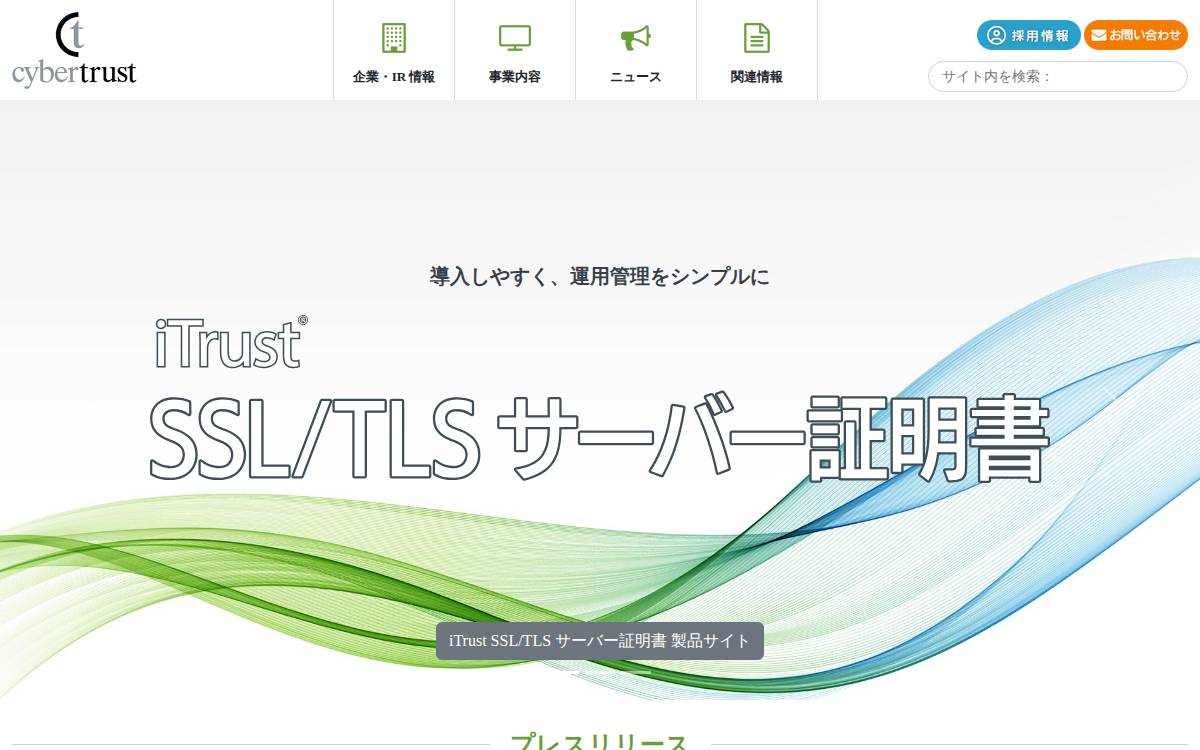This screenshot has height=750, width=1200.
Task: Open the 関連情報 menu label
Action: (x=757, y=77)
